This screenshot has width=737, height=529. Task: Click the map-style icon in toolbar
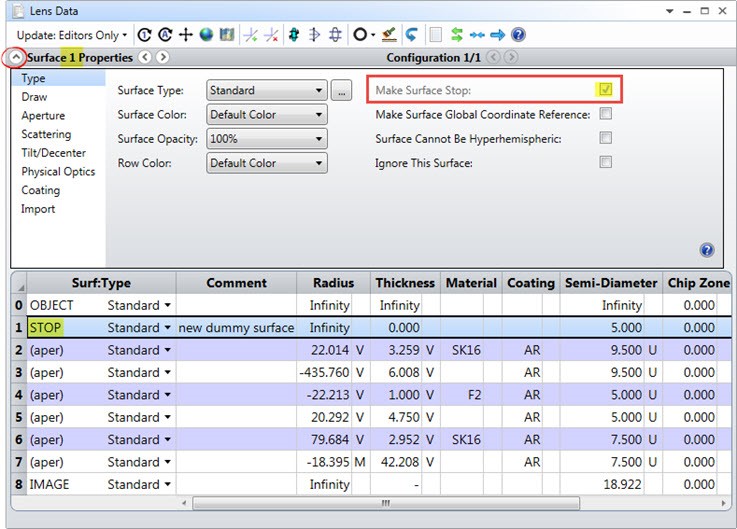tap(227, 35)
